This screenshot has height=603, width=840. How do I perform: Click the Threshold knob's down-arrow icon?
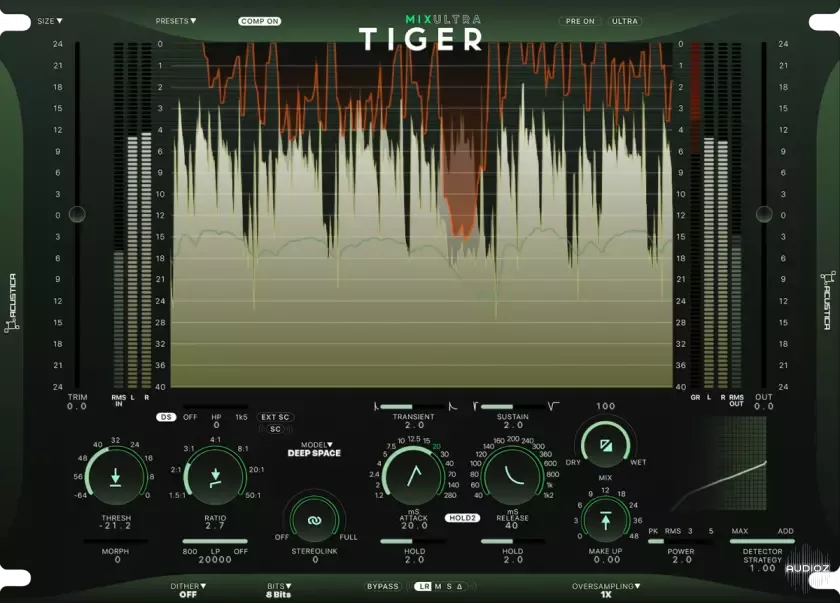click(115, 477)
